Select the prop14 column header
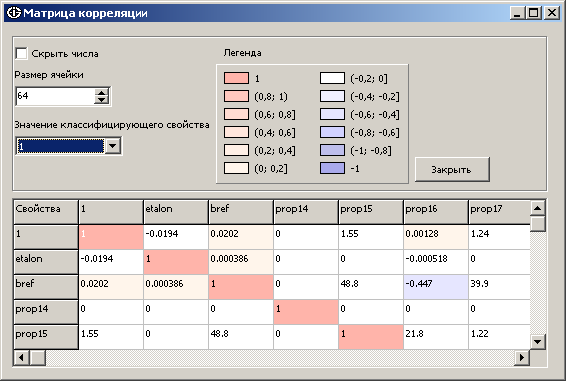 coord(306,212)
